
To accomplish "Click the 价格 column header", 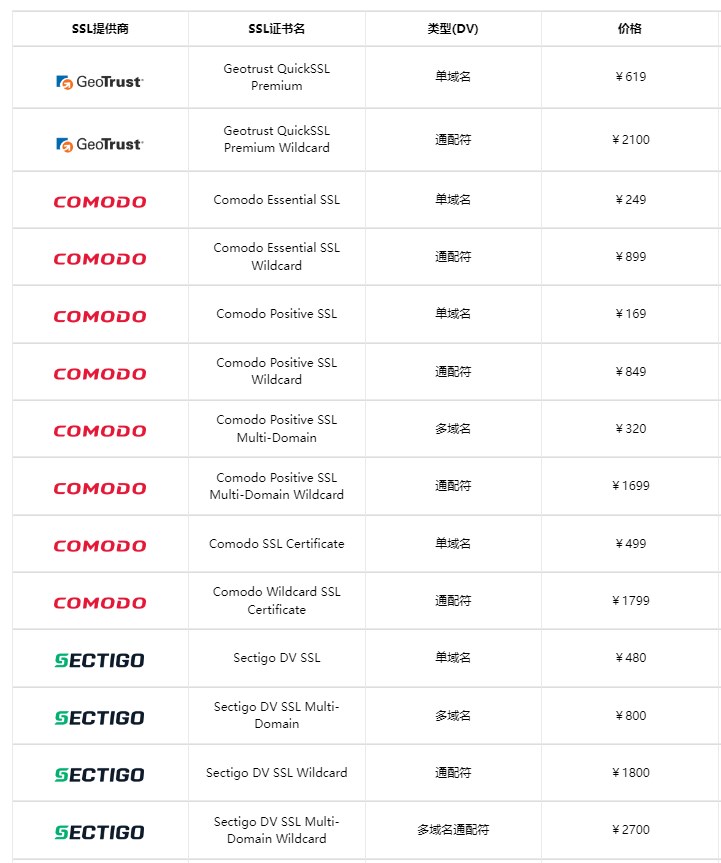I will [x=630, y=29].
